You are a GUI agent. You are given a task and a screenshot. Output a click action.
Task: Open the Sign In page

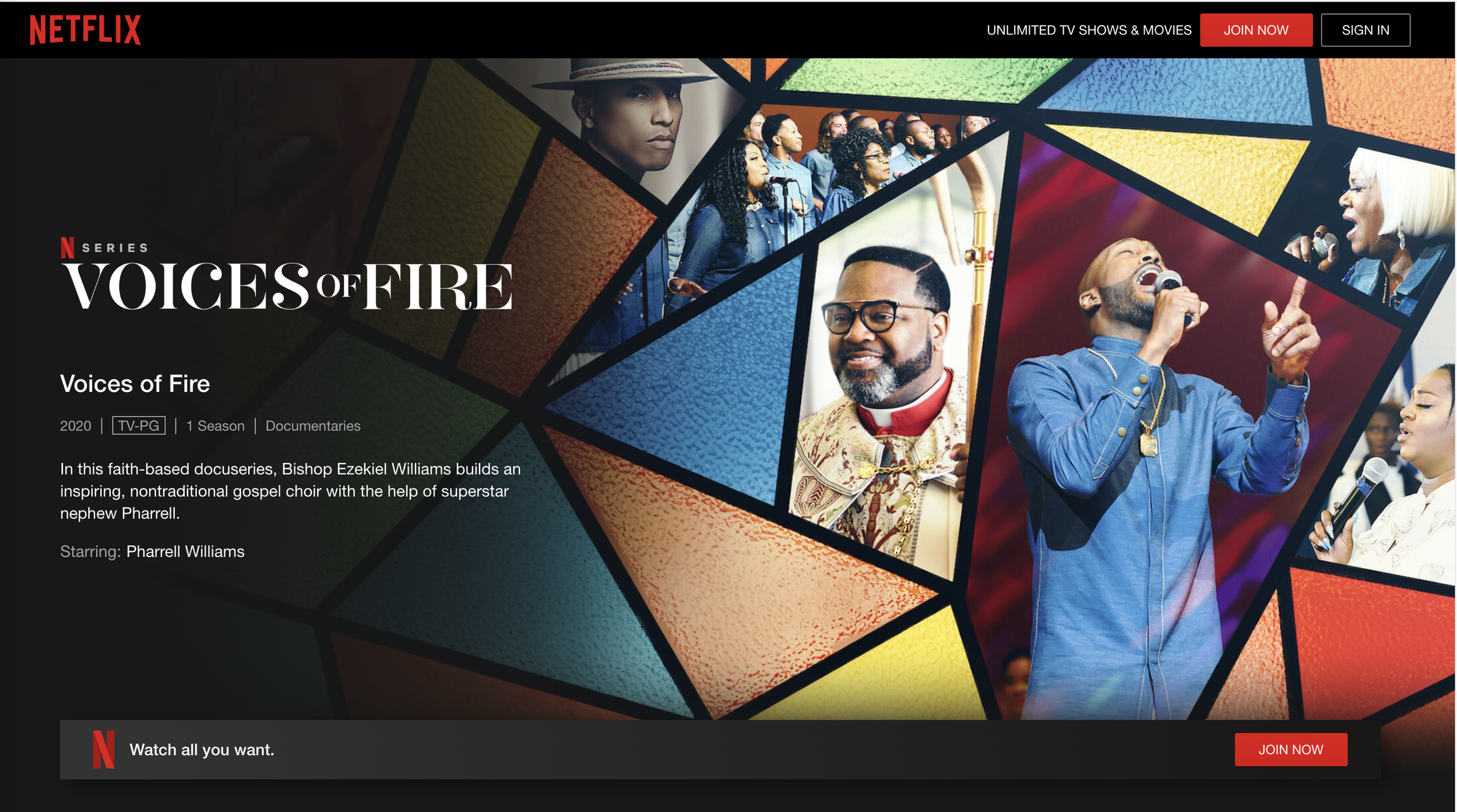click(x=1364, y=30)
